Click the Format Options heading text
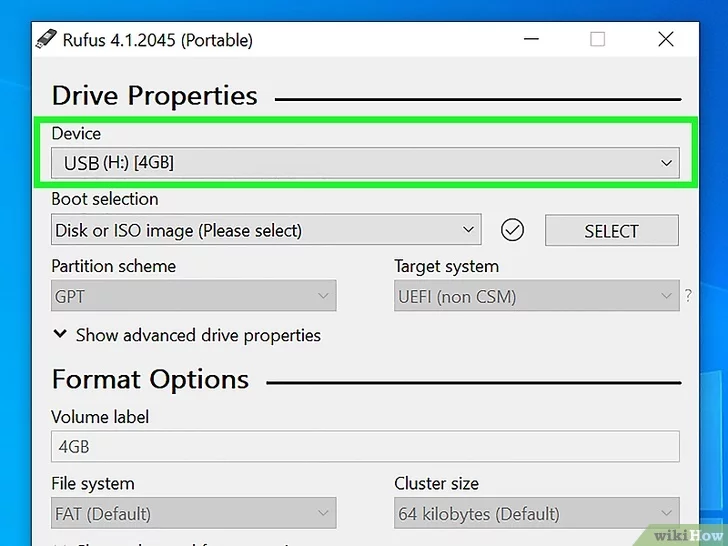728x546 pixels. [x=150, y=379]
